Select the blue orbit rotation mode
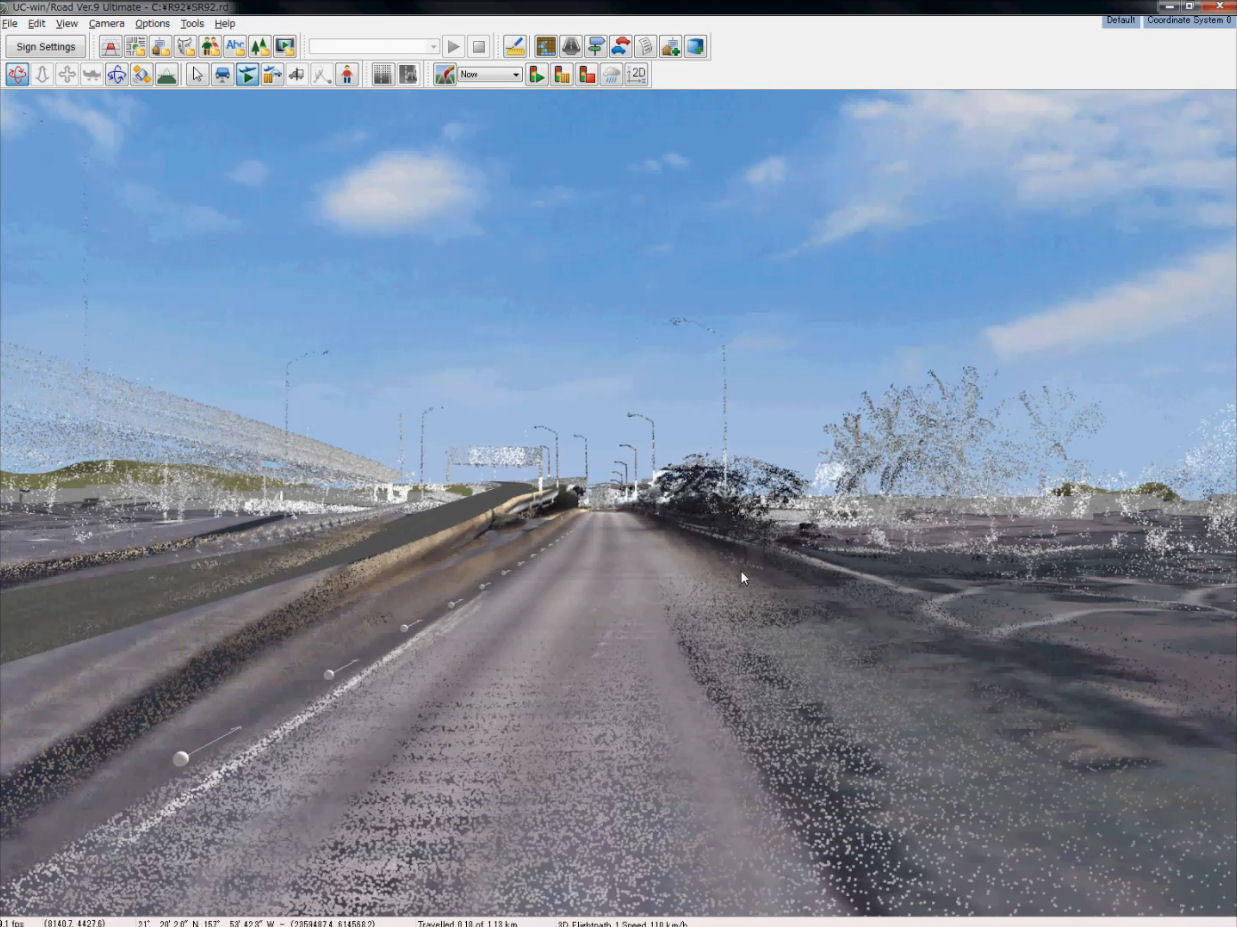1237x927 pixels. point(117,75)
